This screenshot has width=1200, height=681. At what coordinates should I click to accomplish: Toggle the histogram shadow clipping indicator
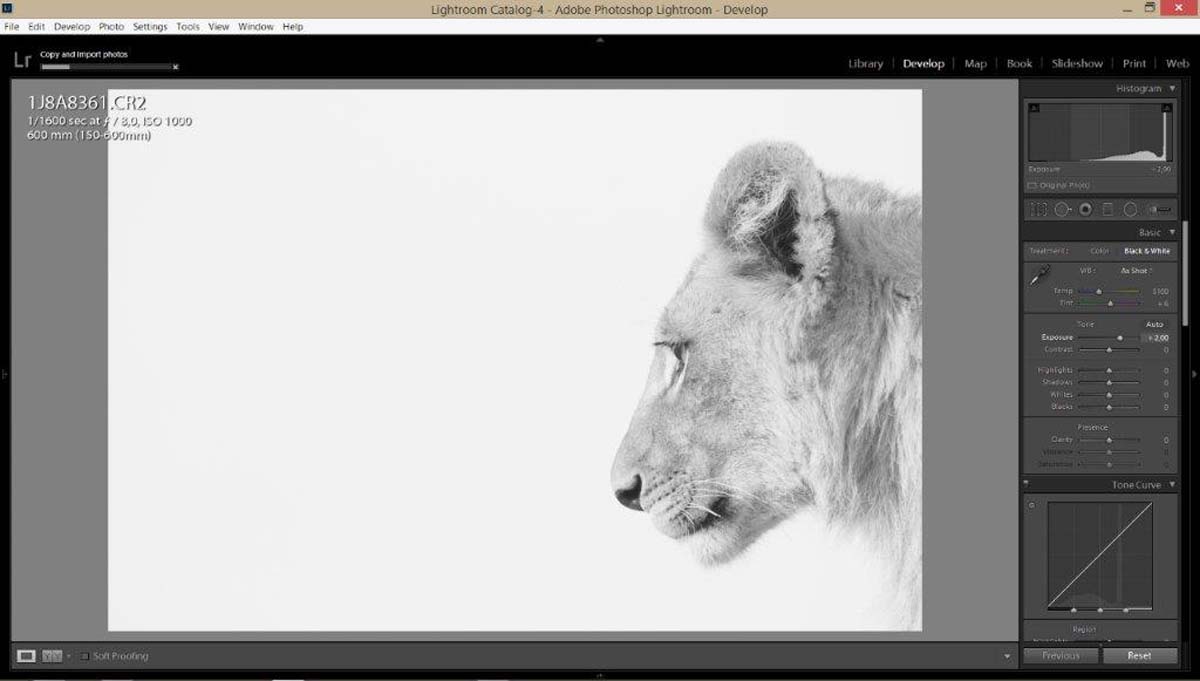tap(1034, 108)
